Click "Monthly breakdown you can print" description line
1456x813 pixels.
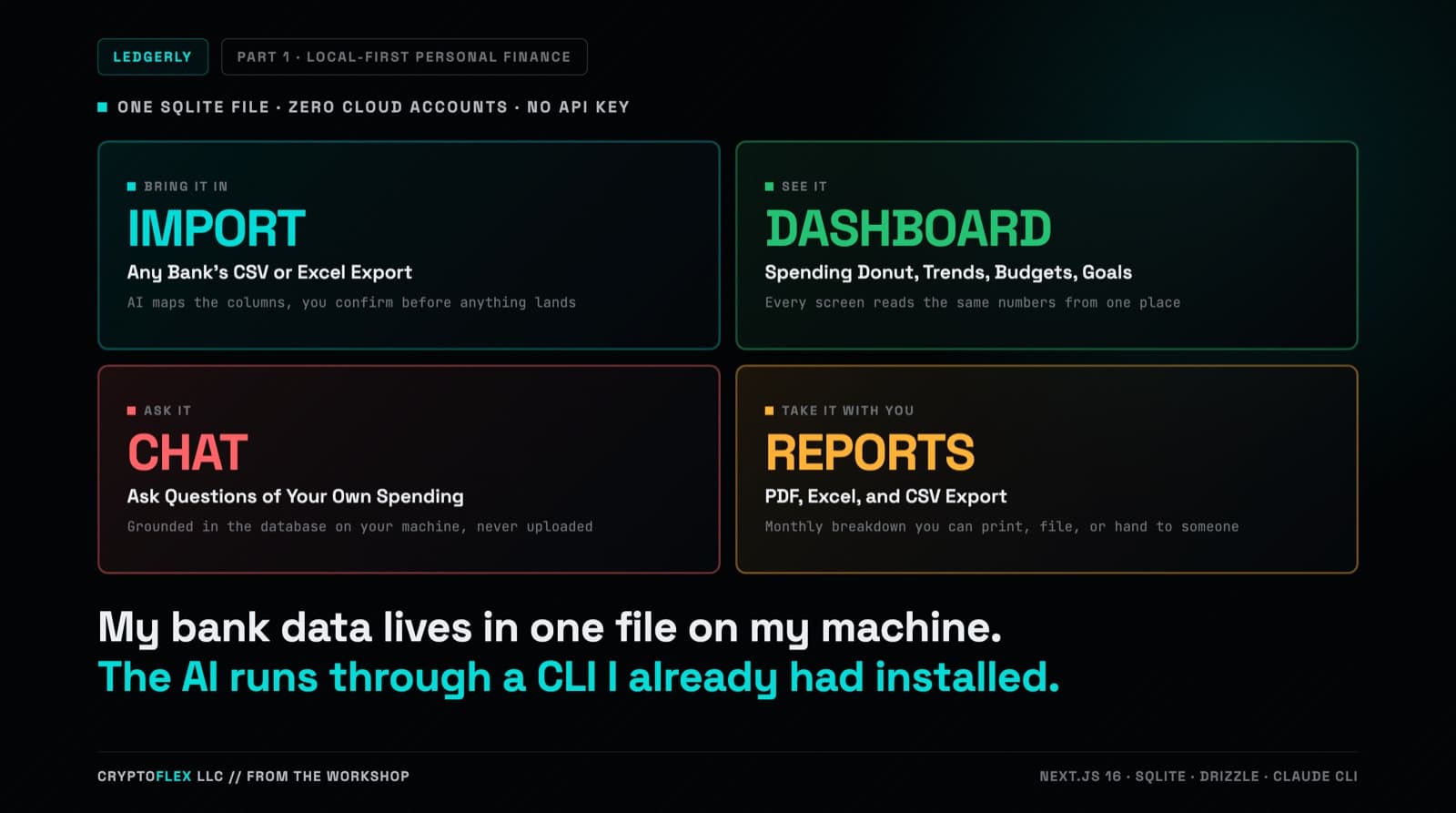tap(1002, 526)
